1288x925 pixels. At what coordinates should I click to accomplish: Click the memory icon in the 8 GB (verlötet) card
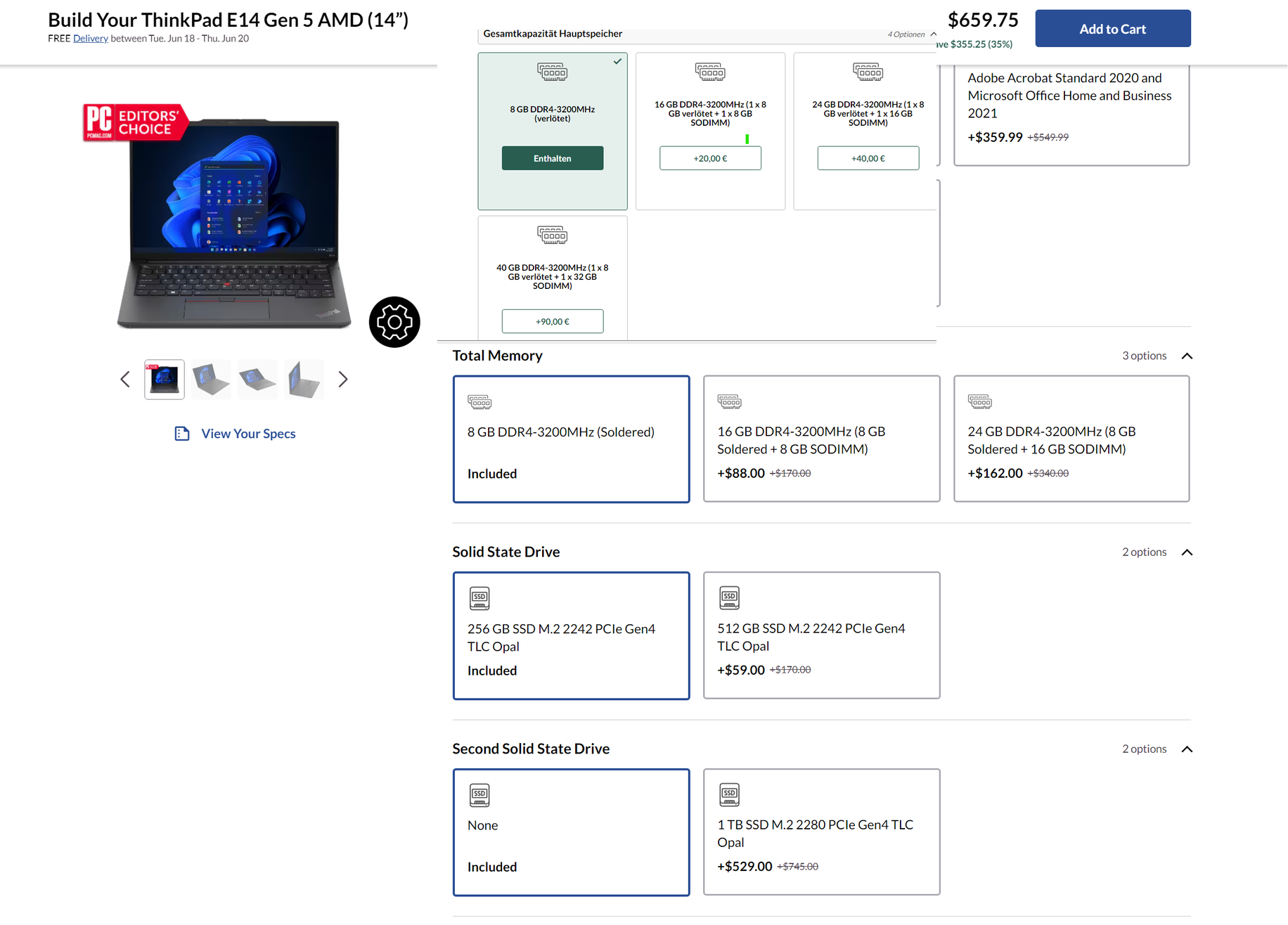coord(553,72)
